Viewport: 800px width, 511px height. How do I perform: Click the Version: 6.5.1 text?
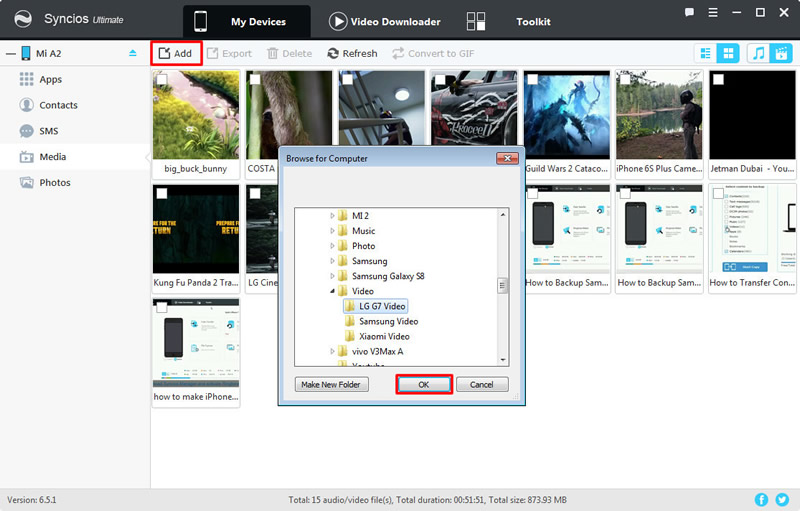tap(32, 500)
